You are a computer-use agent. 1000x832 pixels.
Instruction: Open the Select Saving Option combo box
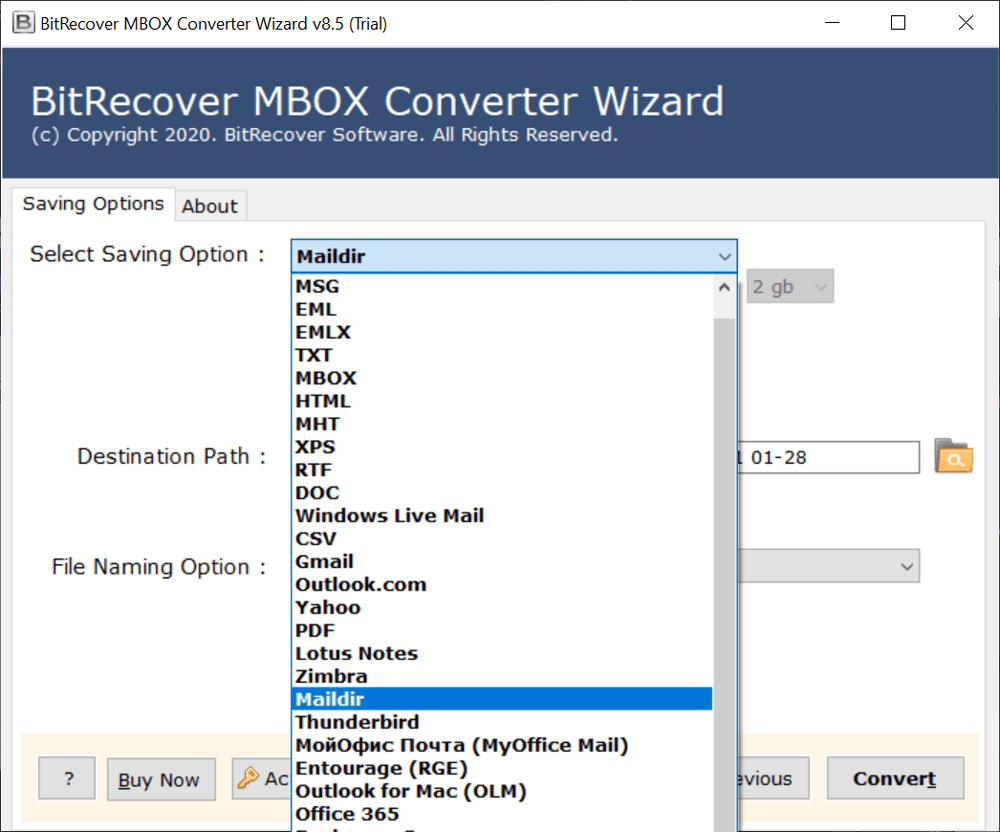click(514, 256)
